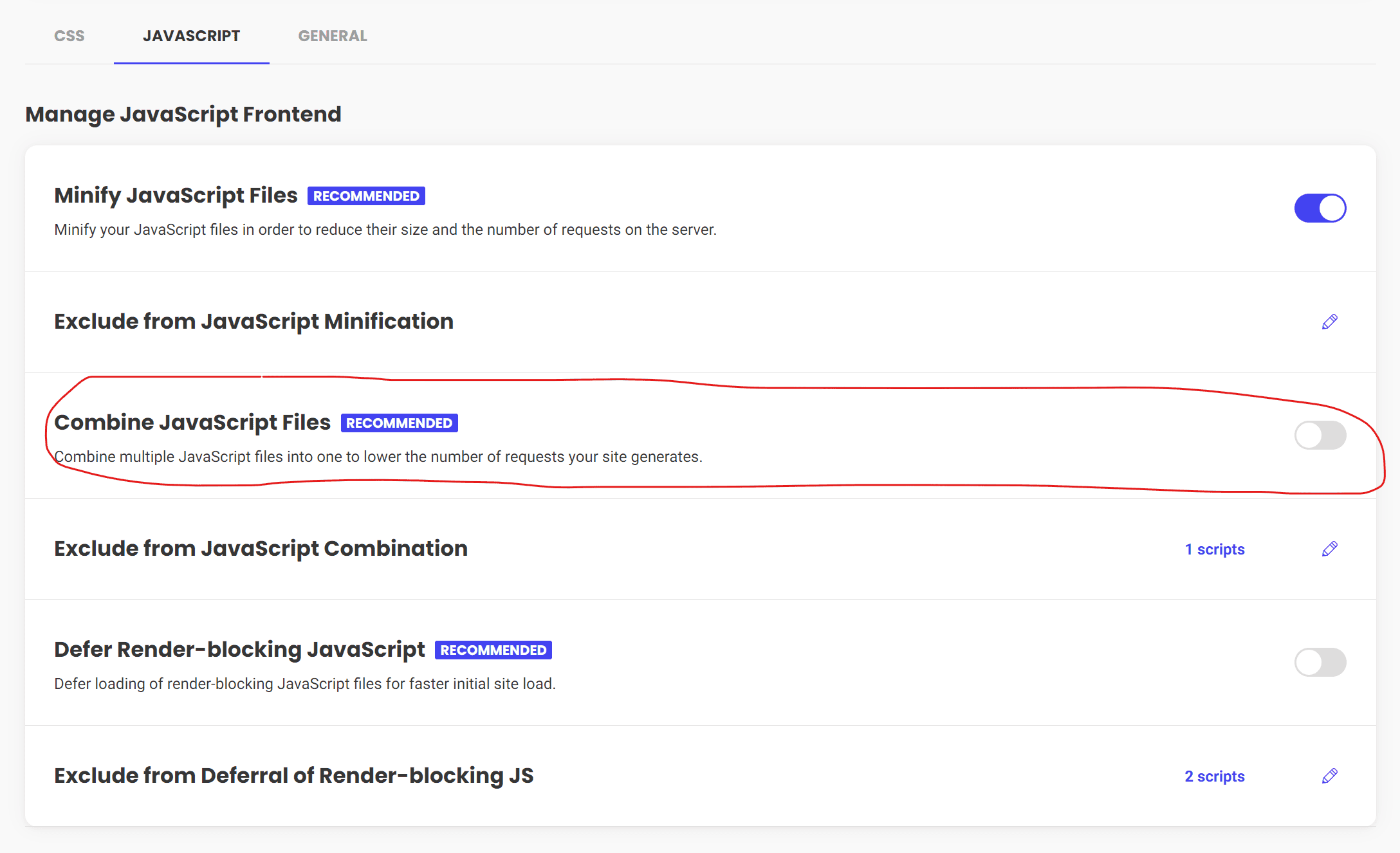Click RECOMMENDED badge near Defer Render-blocking JavaScript
1400x853 pixels.
(x=493, y=650)
